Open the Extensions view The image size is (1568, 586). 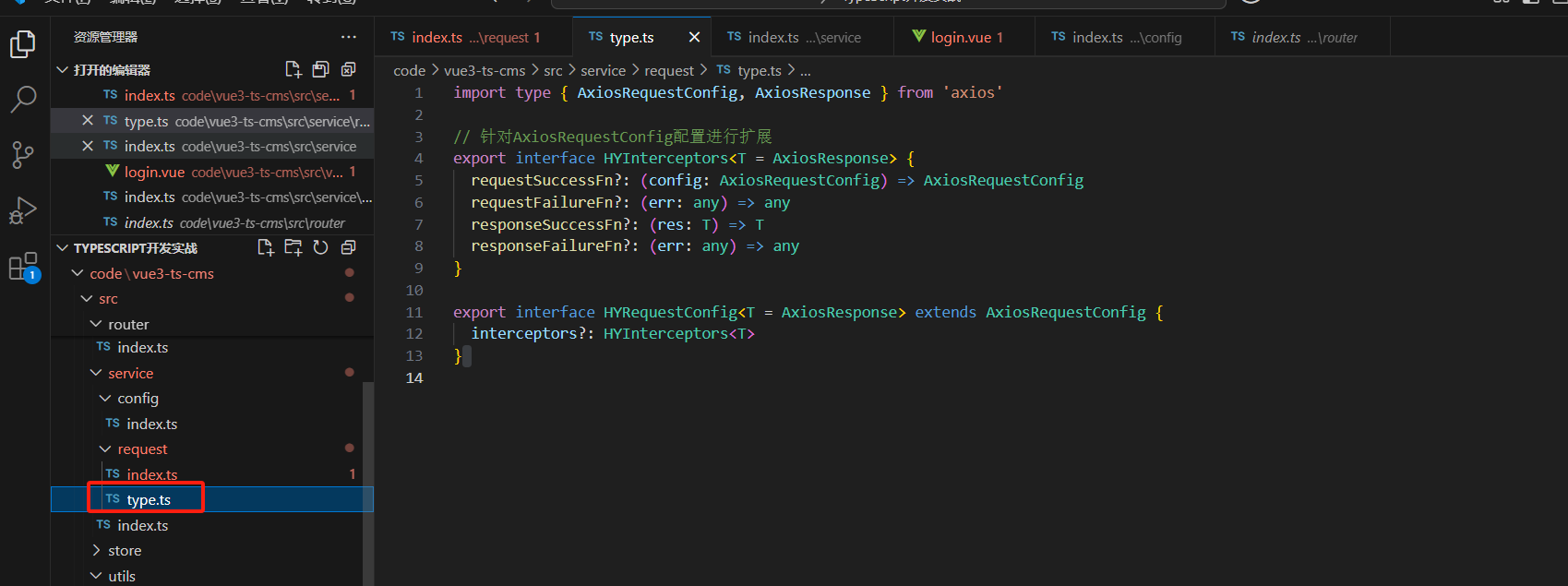tap(23, 267)
